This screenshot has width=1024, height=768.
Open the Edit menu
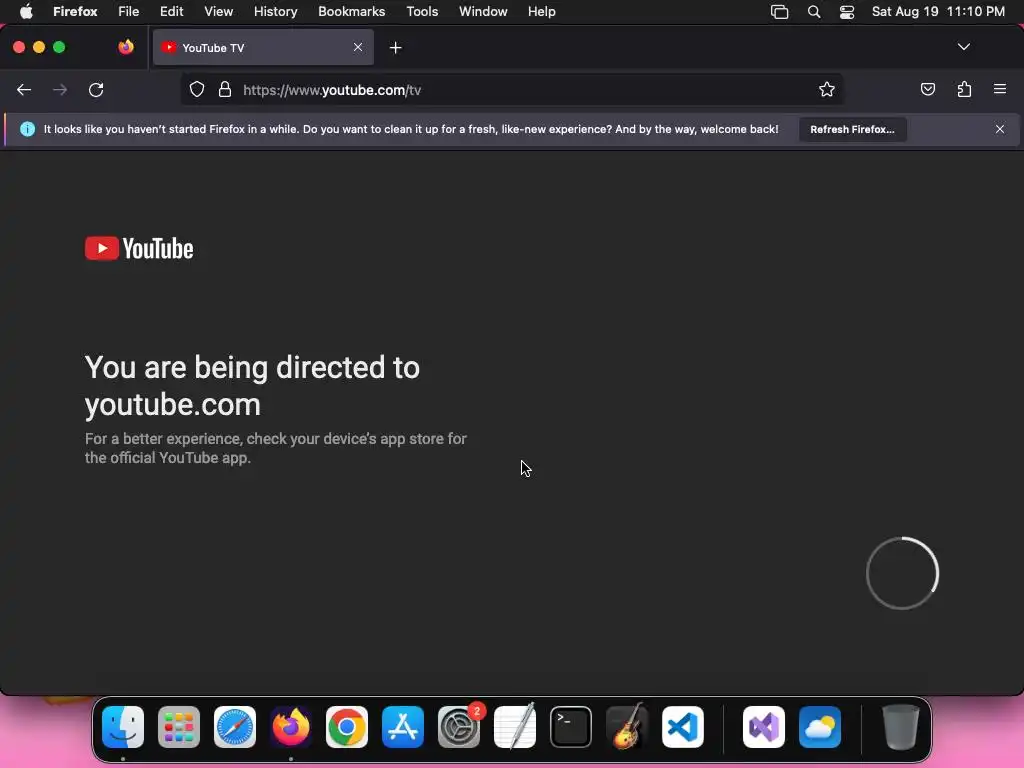coord(171,12)
